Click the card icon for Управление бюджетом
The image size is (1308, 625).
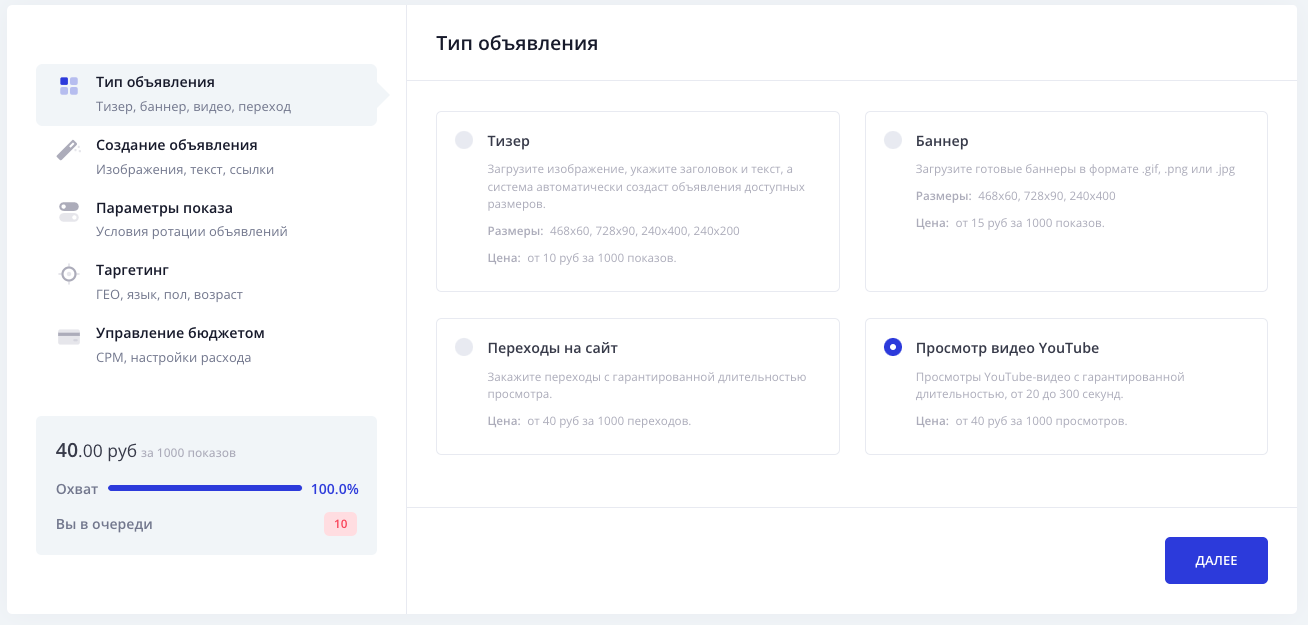tap(69, 337)
